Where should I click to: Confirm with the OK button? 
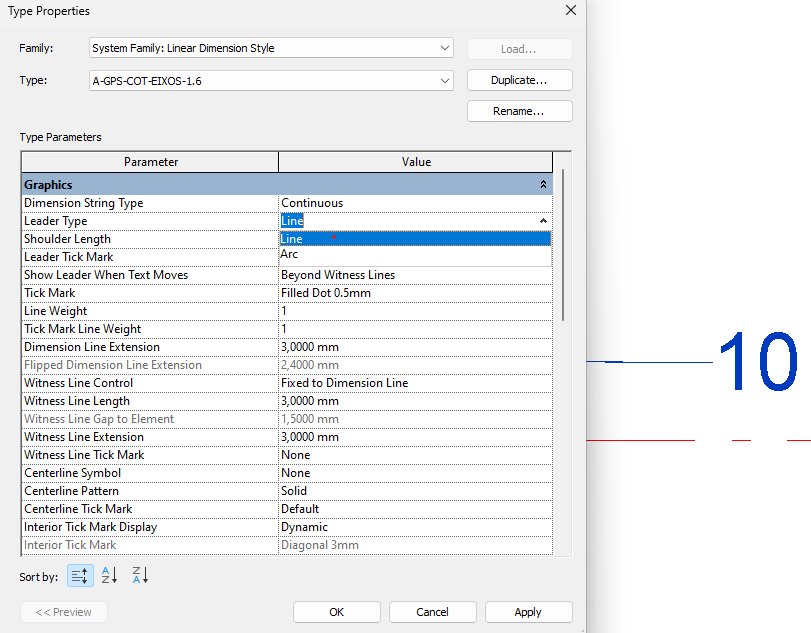pos(337,612)
